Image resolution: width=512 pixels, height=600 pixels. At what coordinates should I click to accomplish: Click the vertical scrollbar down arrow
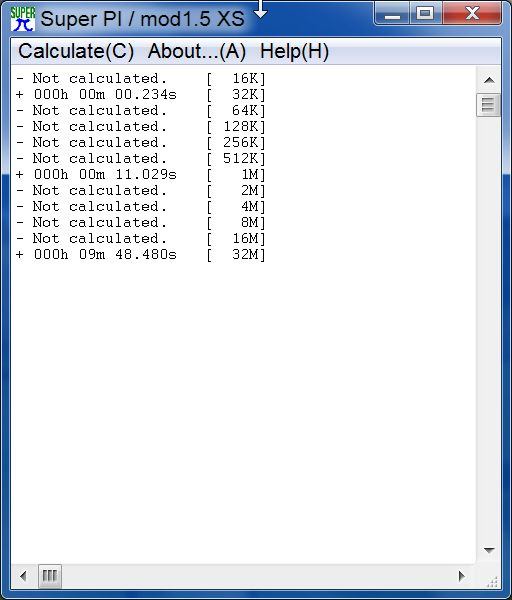click(x=489, y=550)
